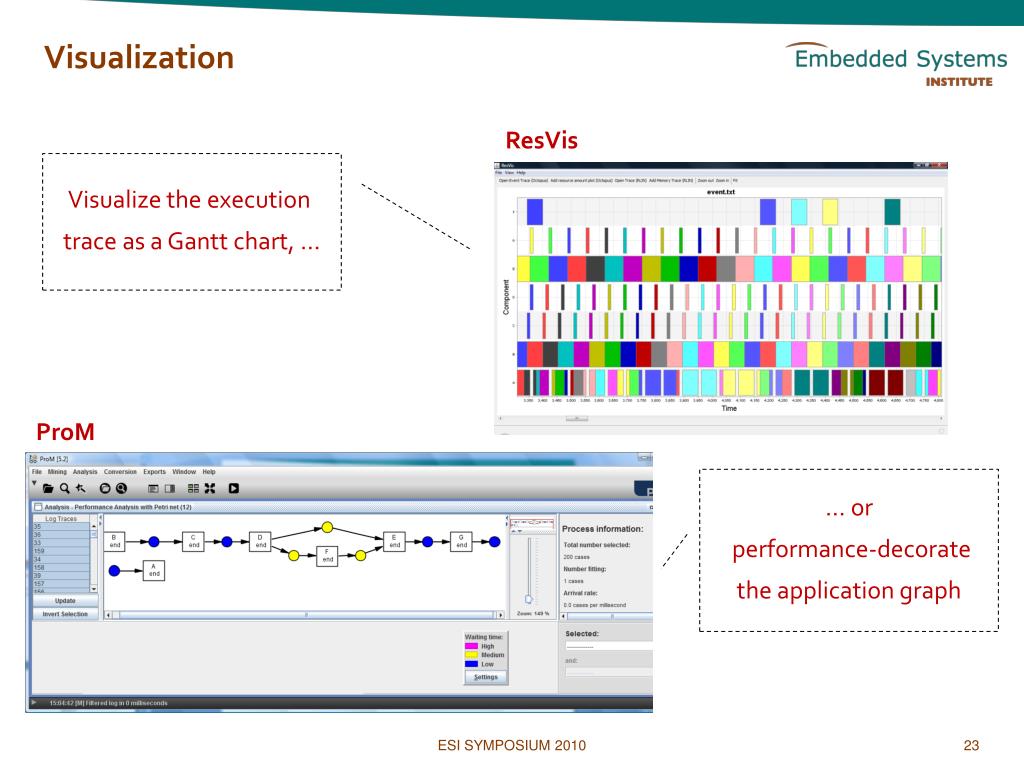Viewport: 1024px width, 768px height.
Task: Click the first round icon in ProM toolbar
Action: (x=104, y=488)
